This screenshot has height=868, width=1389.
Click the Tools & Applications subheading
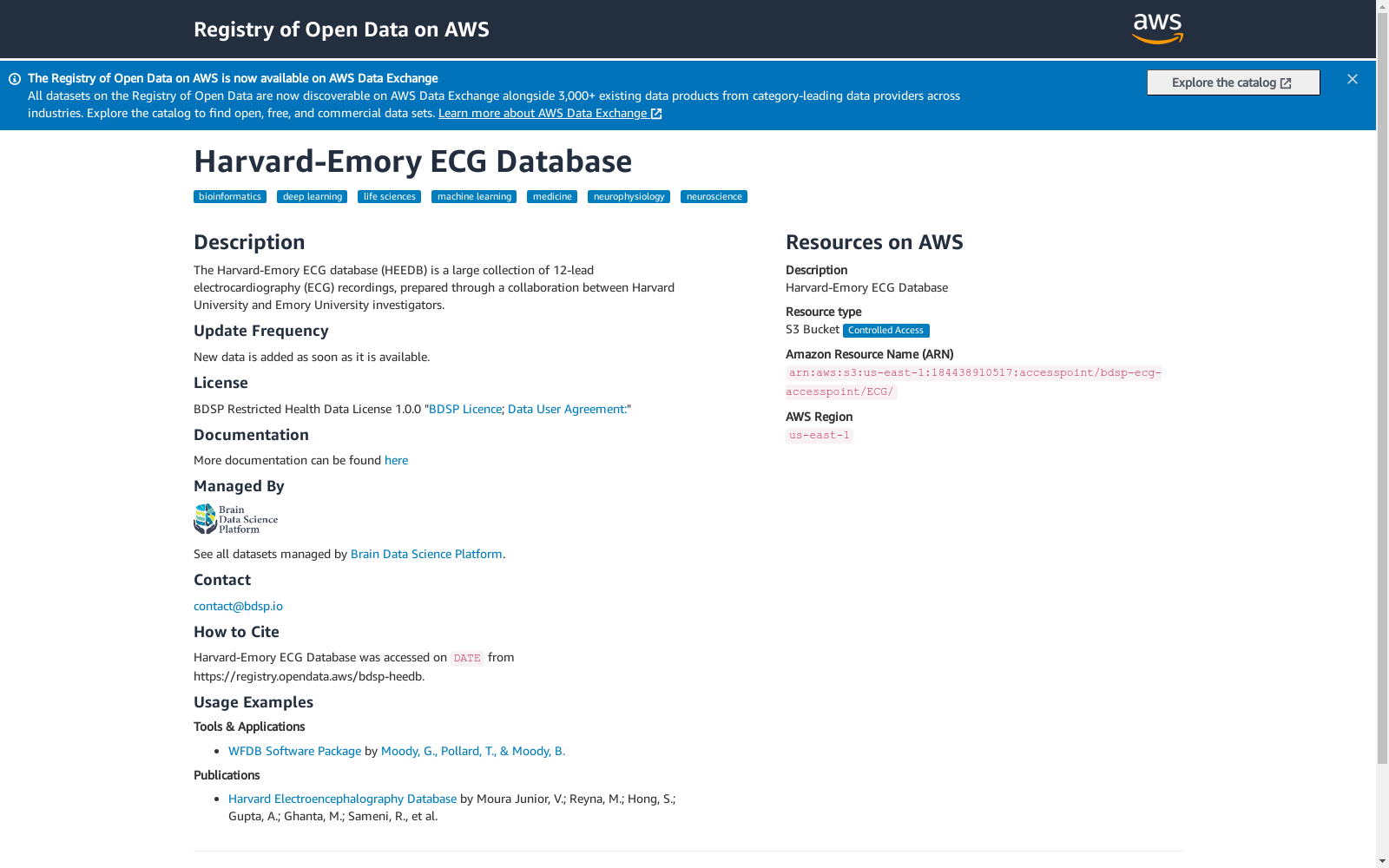point(249,727)
